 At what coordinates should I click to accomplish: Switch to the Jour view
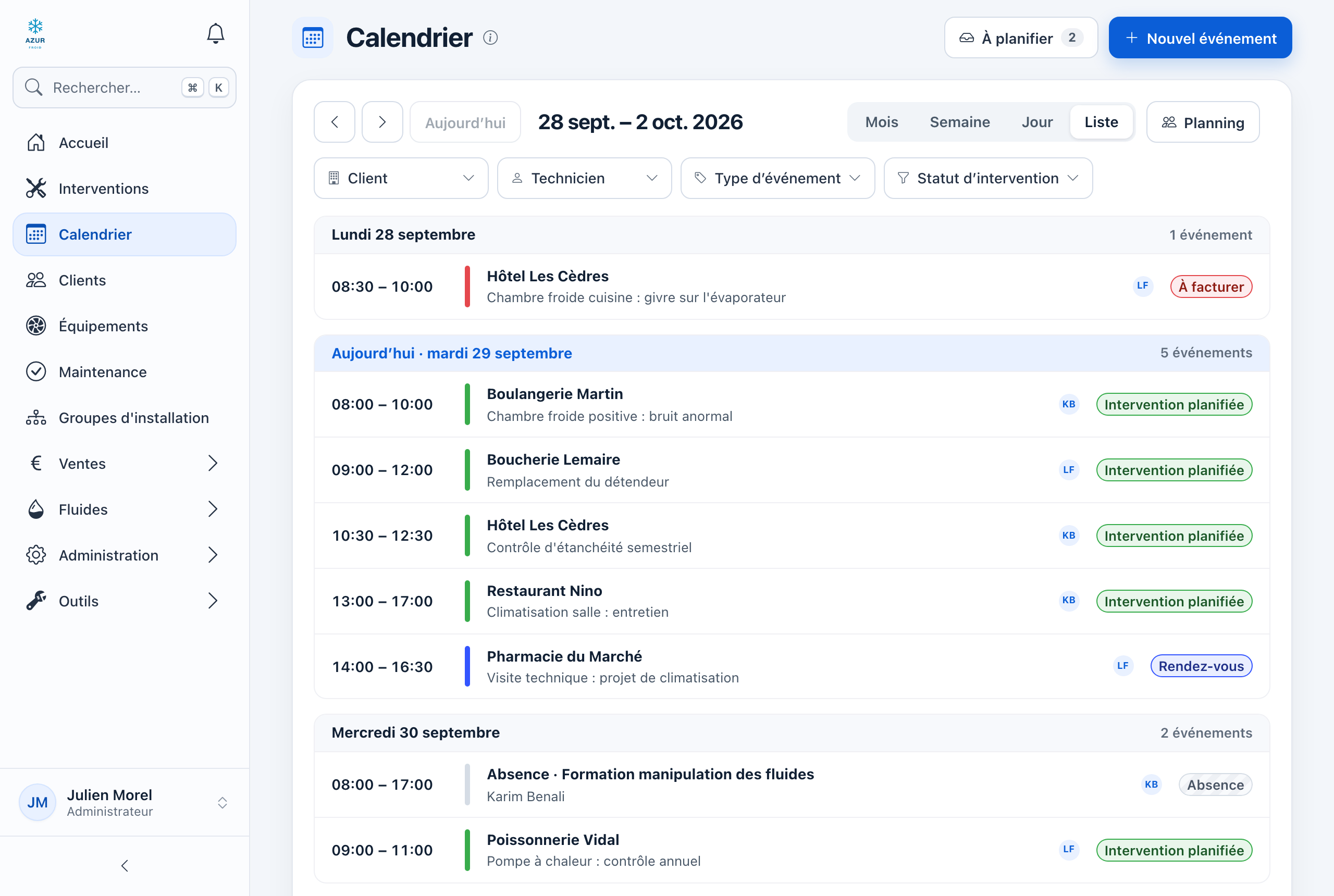coord(1037,122)
